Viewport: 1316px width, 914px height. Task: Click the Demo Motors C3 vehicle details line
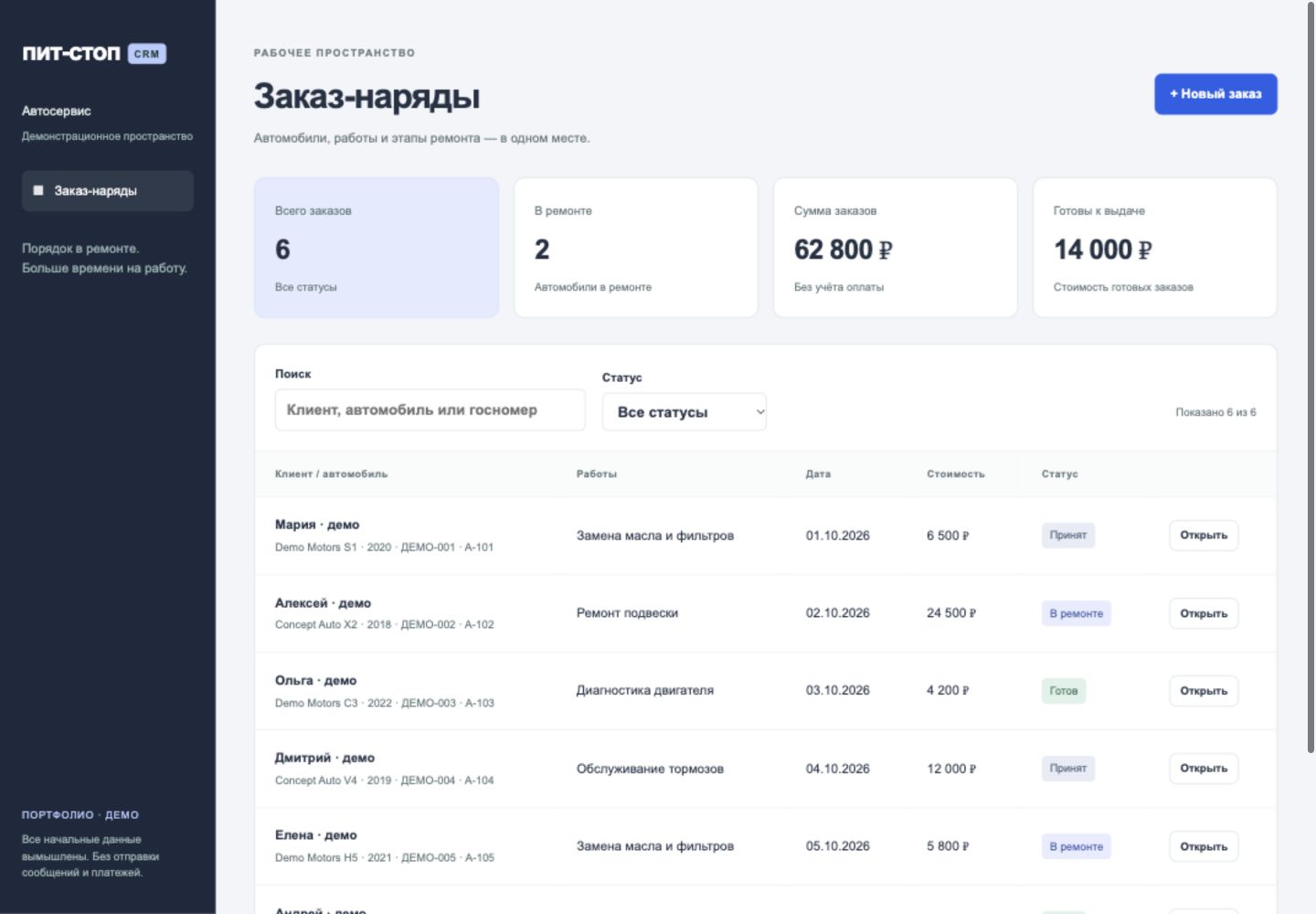coord(385,703)
